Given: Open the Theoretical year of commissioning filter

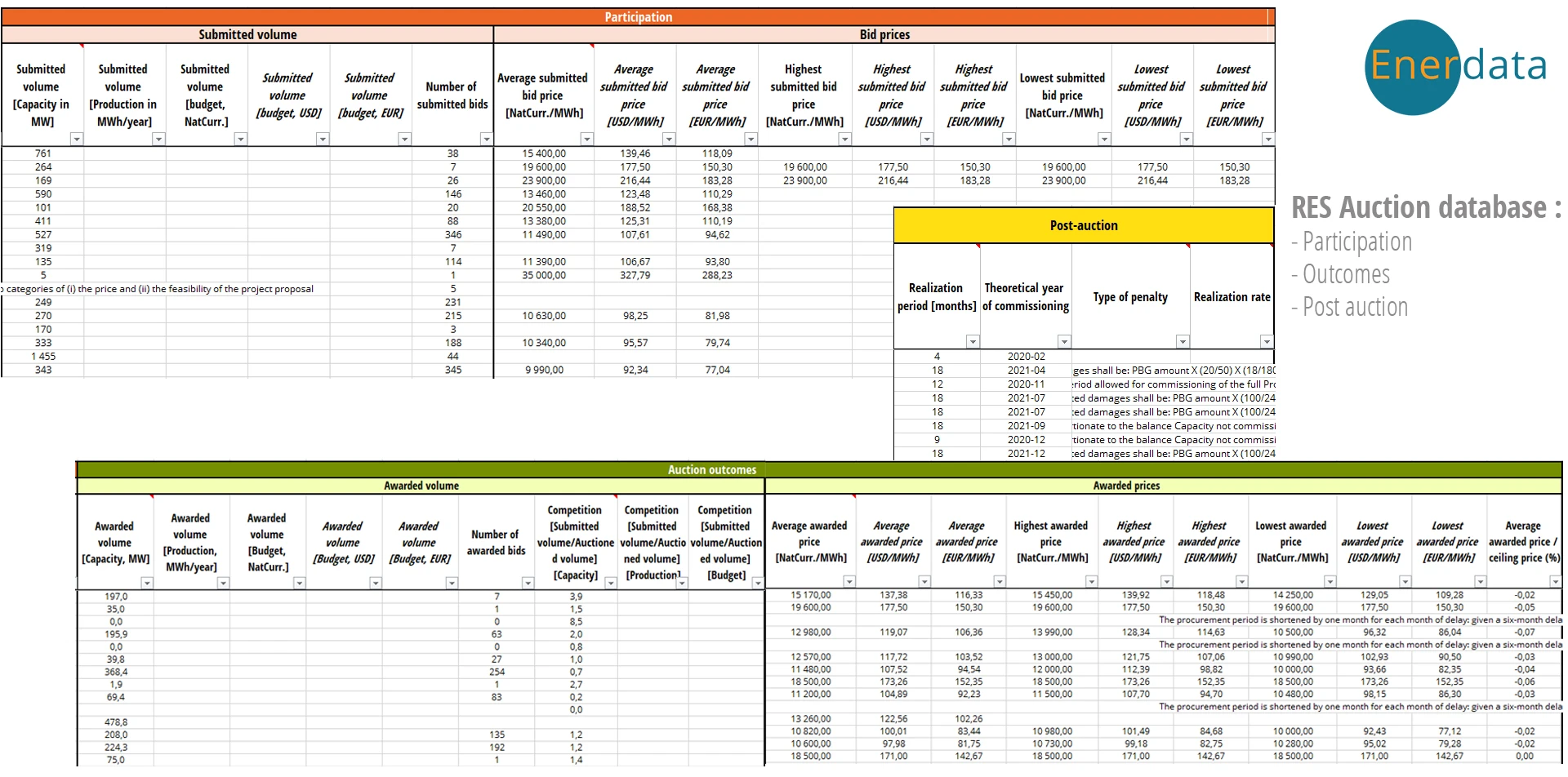Looking at the screenshot, I should tap(1064, 342).
